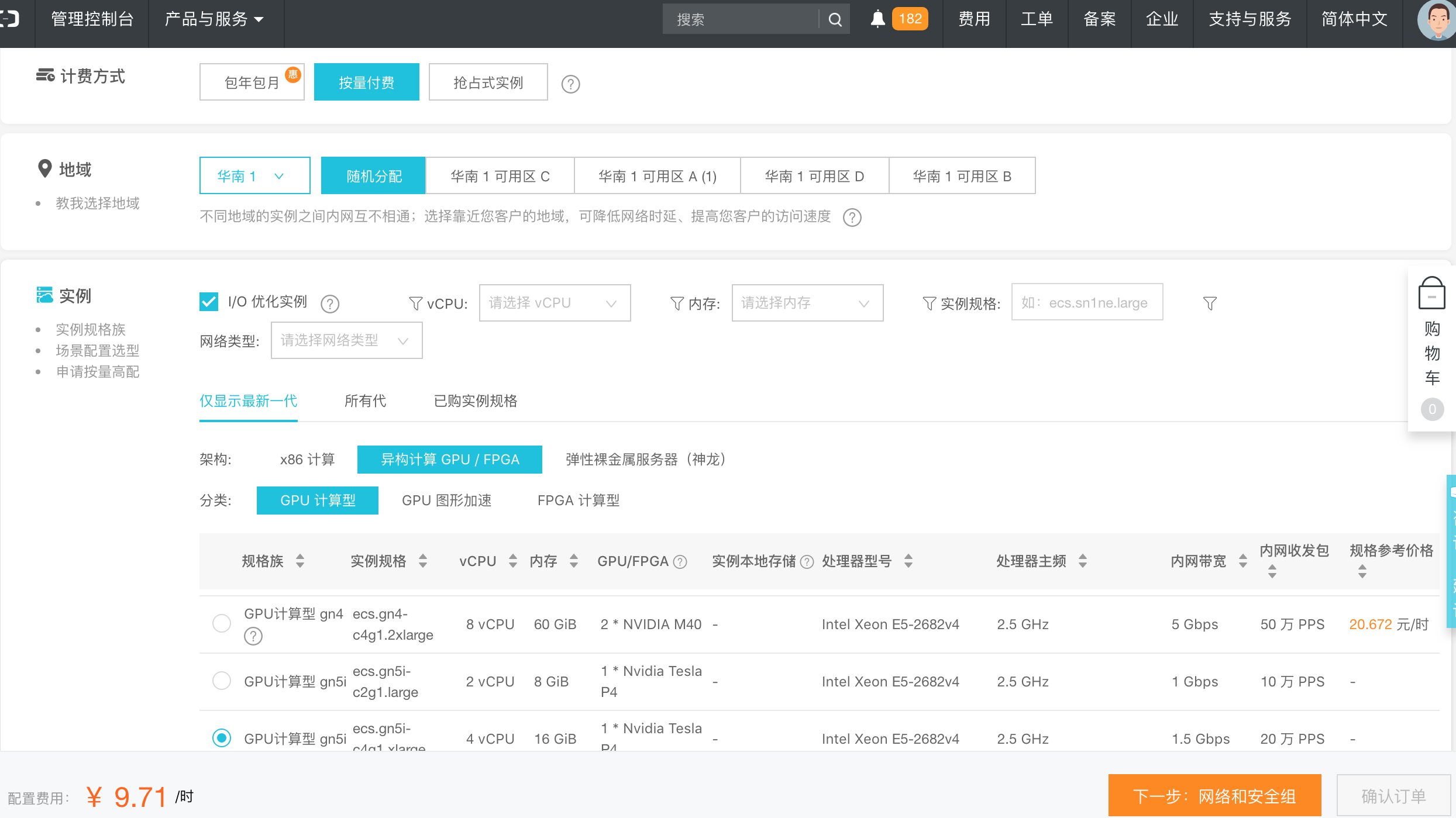
Task: Select the 4 vCPU 16 GiB gn5i radio button
Action: coord(222,738)
